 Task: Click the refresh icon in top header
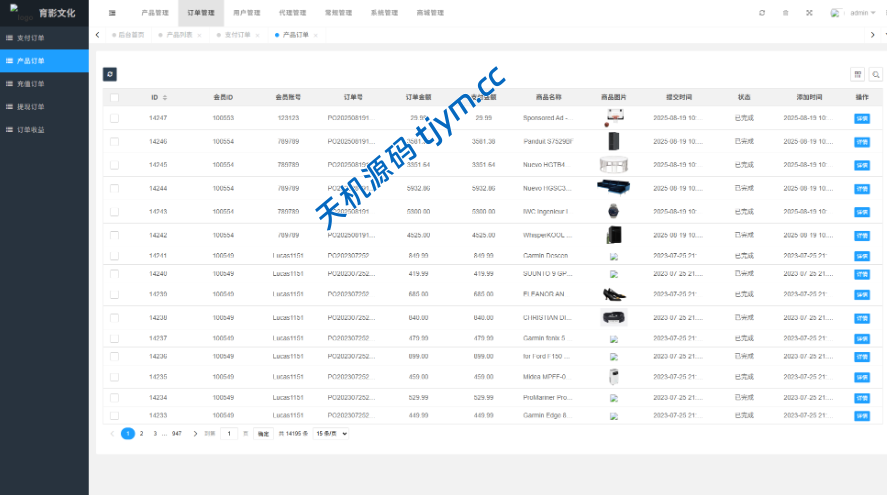click(762, 13)
